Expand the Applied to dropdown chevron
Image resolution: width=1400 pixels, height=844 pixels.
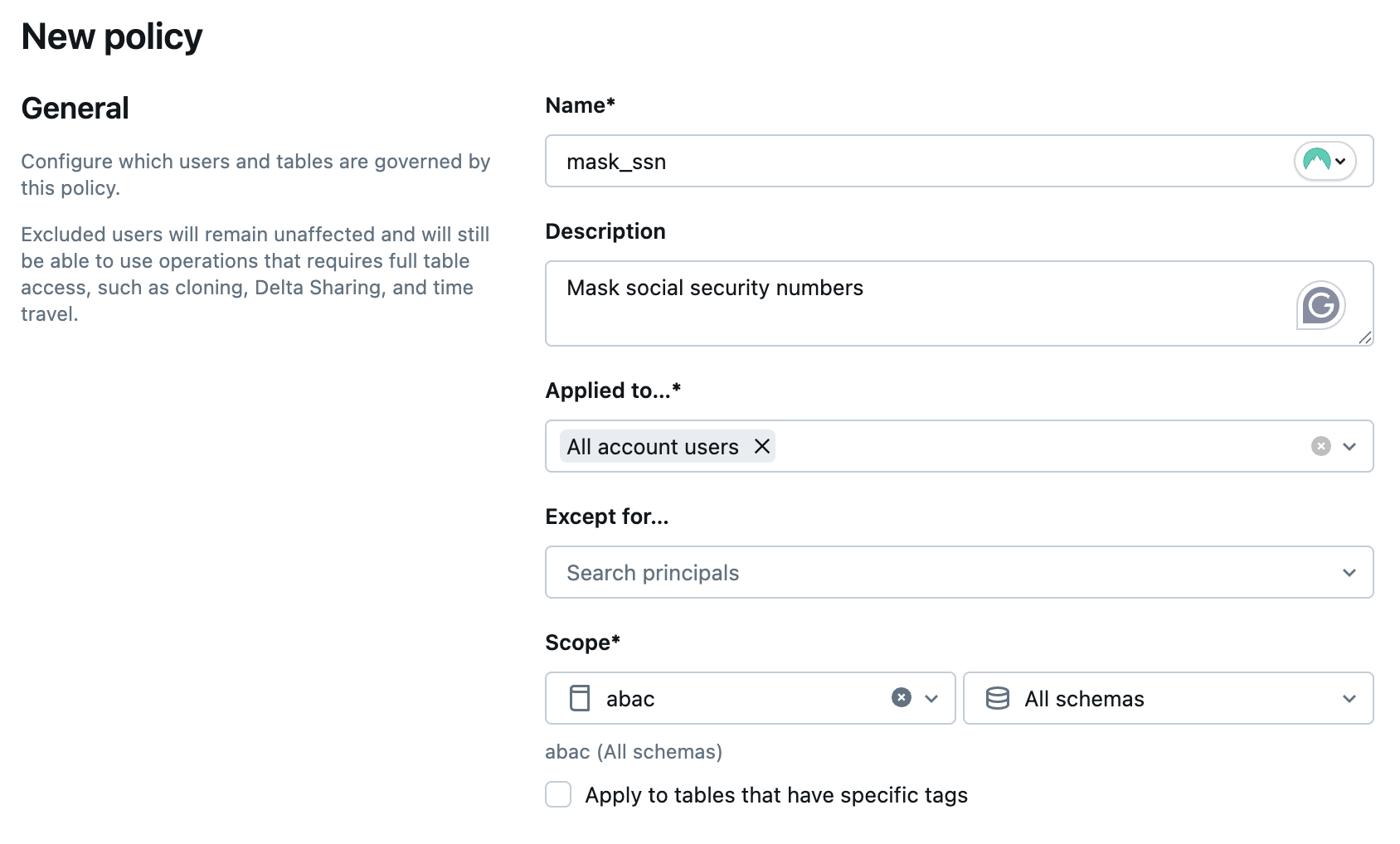(x=1349, y=447)
